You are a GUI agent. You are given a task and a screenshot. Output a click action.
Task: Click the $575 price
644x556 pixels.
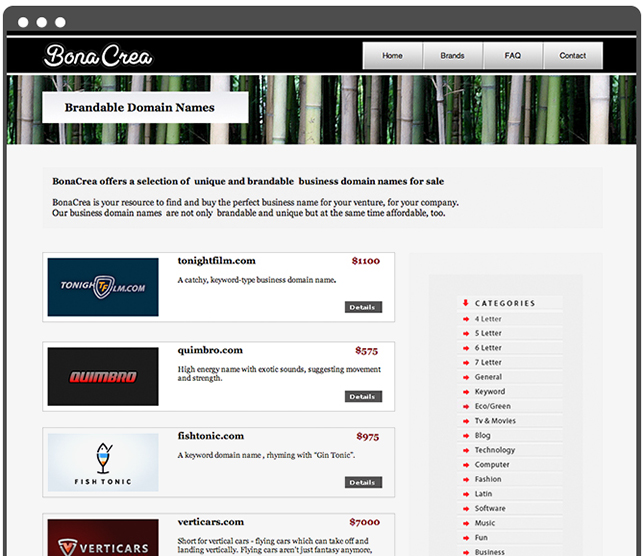pos(366,351)
